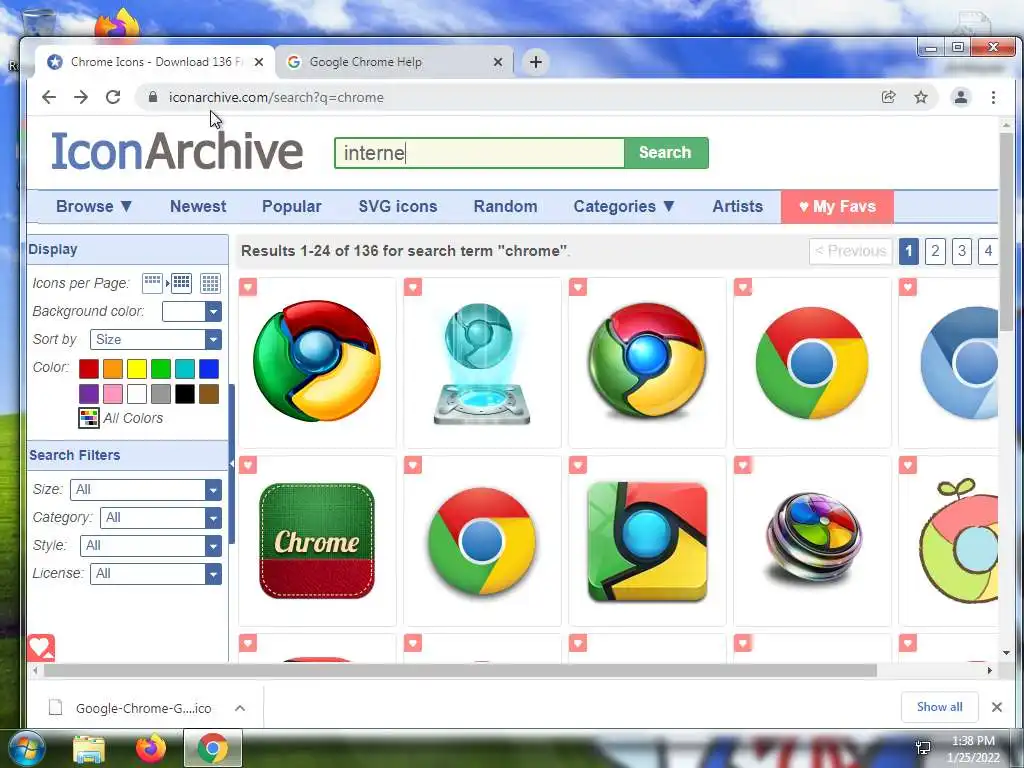1024x768 pixels.
Task: Bookmark this page with the star icon
Action: coord(921,97)
